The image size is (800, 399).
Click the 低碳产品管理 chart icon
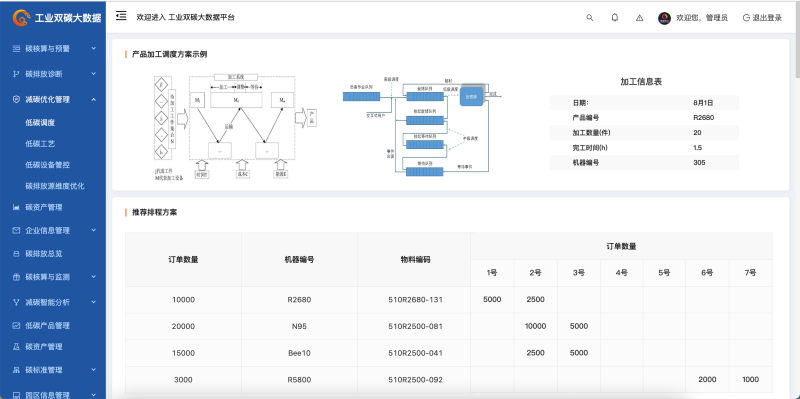pos(16,326)
